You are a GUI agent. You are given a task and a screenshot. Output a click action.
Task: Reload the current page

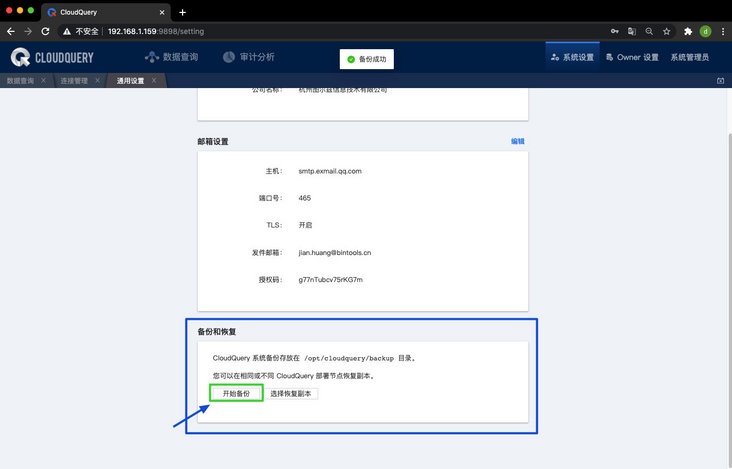(x=45, y=31)
